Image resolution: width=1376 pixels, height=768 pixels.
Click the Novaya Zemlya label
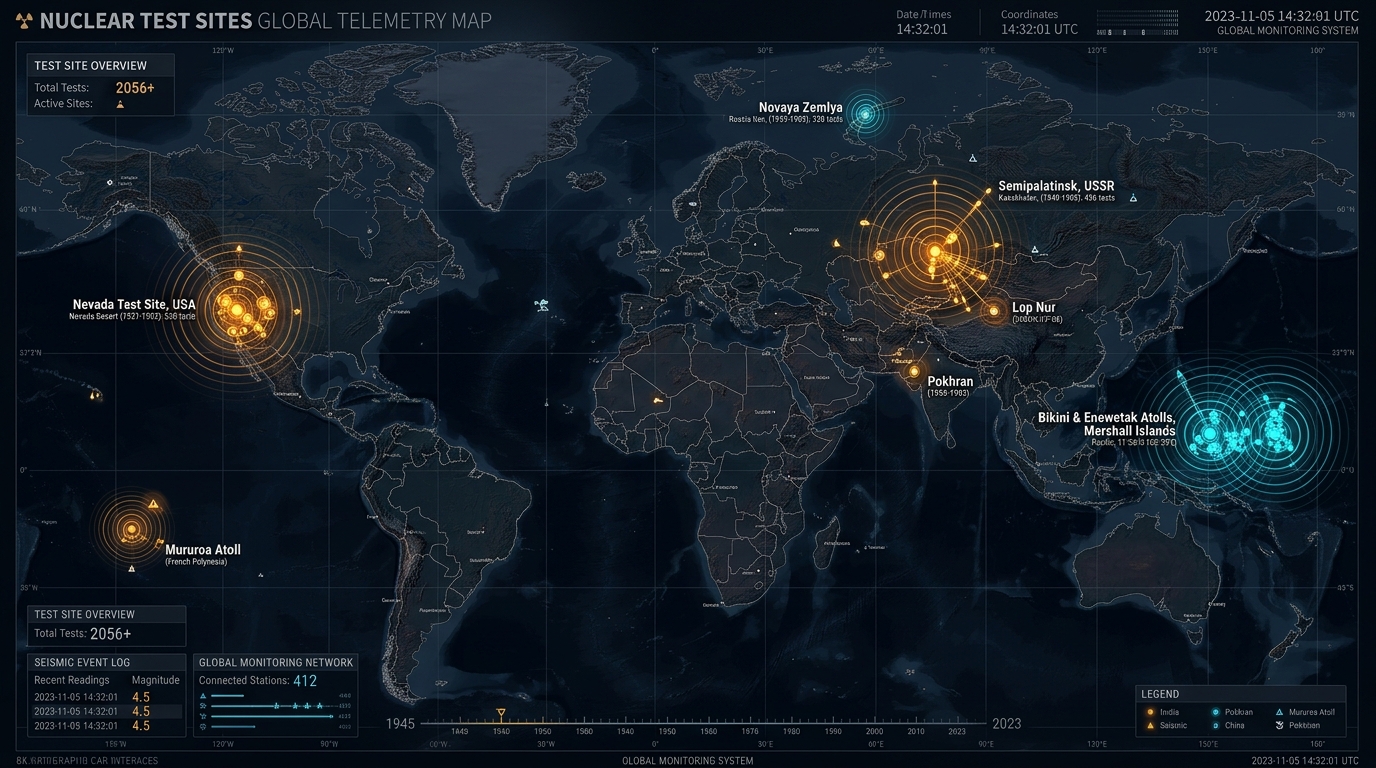(x=801, y=107)
